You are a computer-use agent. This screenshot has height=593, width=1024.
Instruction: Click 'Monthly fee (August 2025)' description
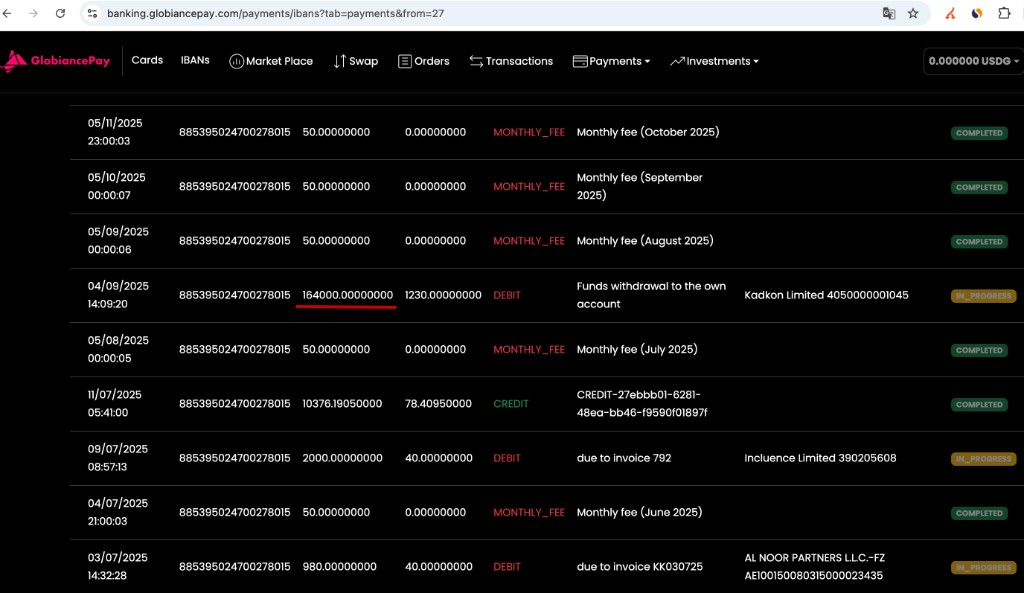[645, 240]
